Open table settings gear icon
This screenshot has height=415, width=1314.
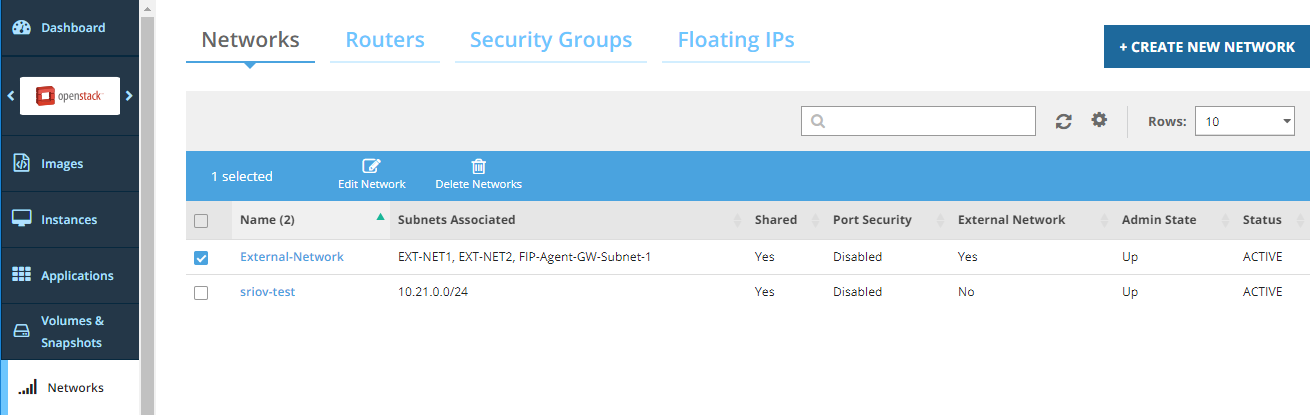[x=1099, y=120]
